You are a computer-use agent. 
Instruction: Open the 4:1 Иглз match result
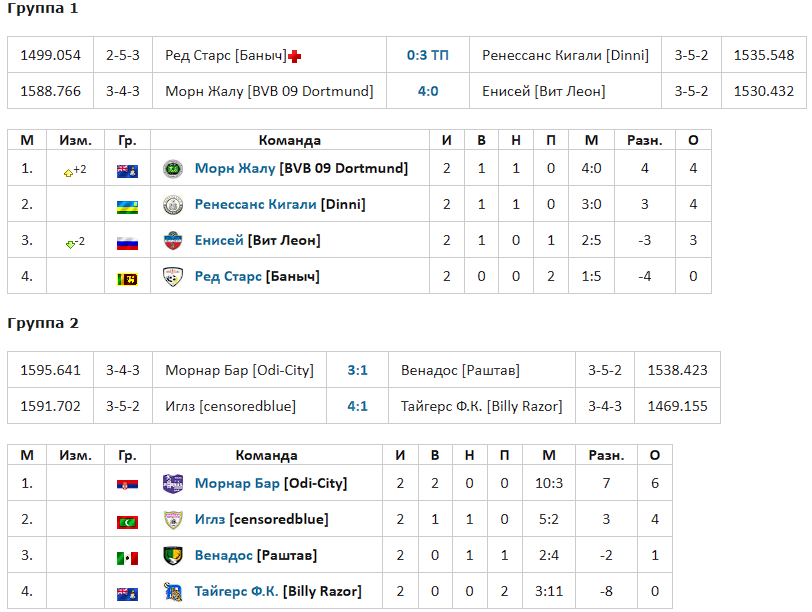(357, 406)
